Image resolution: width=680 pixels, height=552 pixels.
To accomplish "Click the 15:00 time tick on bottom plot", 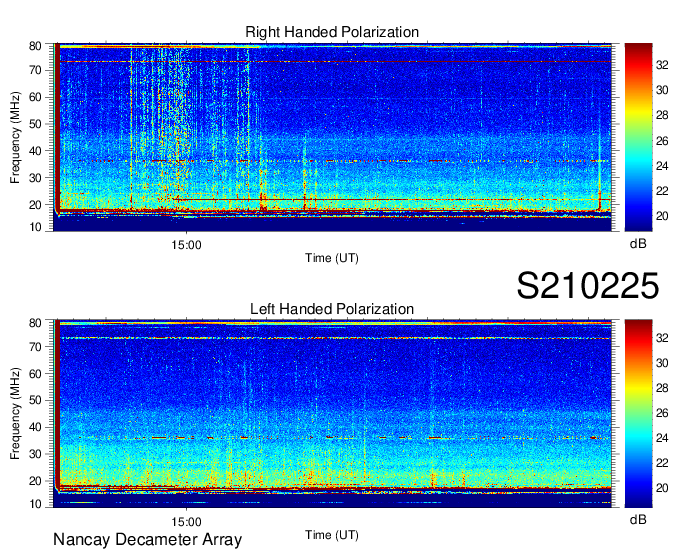I will (186, 522).
